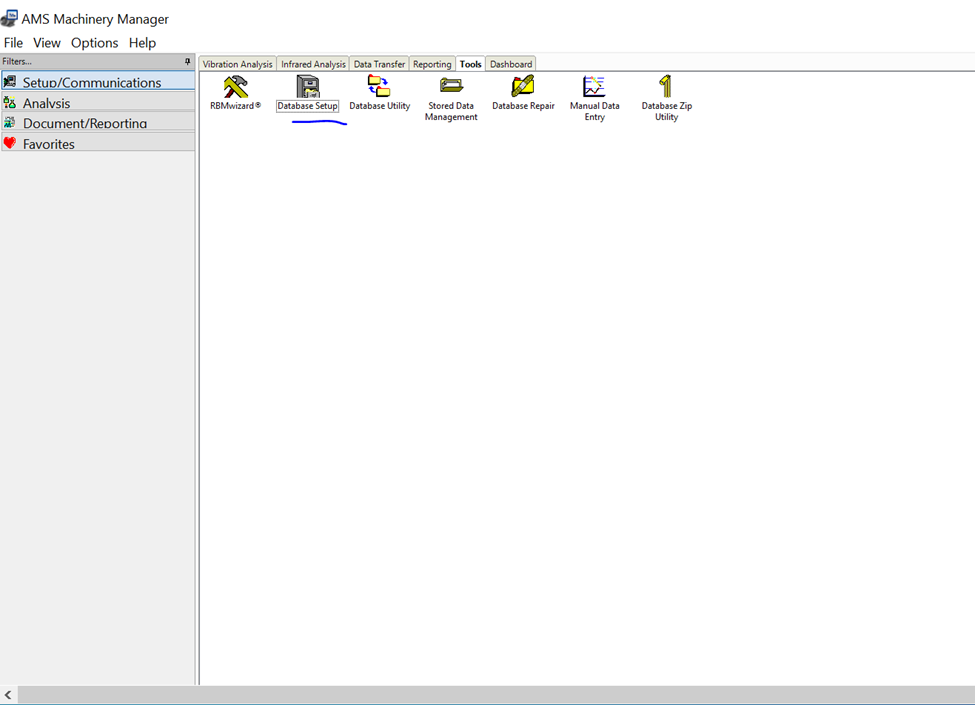Click the horizontal scrollbar left arrow
The height and width of the screenshot is (705, 975).
pyautogui.click(x=9, y=694)
